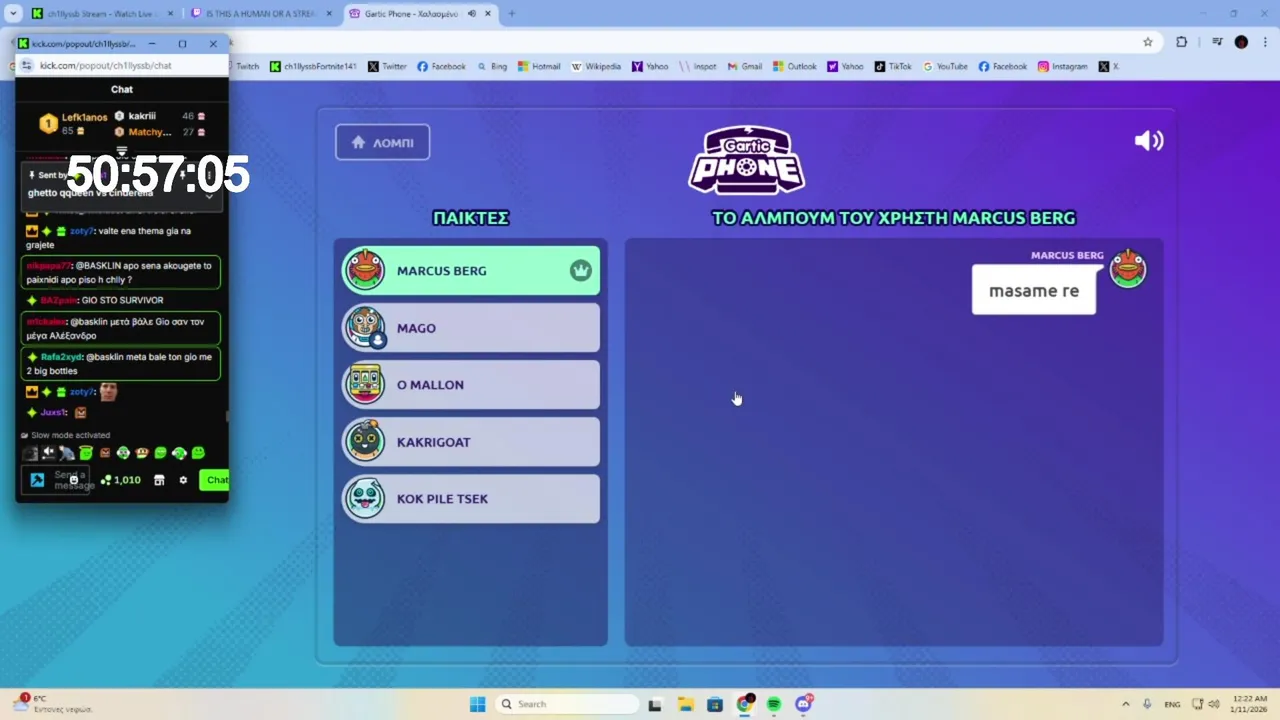Click the ENG language indicator
This screenshot has width=1280, height=720.
pyautogui.click(x=1171, y=704)
